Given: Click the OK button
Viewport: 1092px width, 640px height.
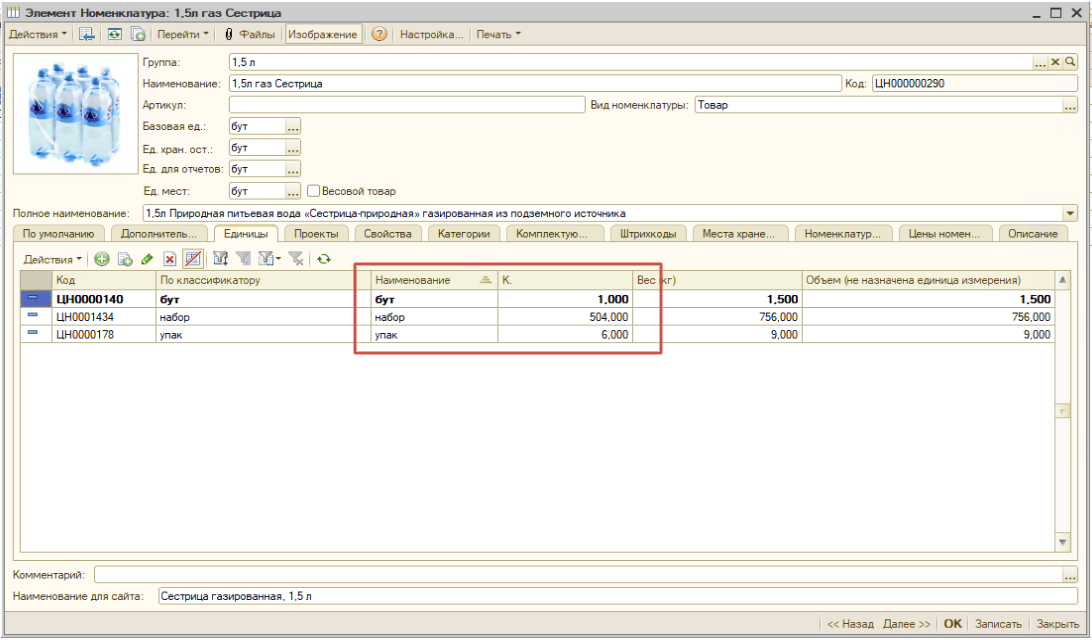Looking at the screenshot, I should tap(952, 624).
